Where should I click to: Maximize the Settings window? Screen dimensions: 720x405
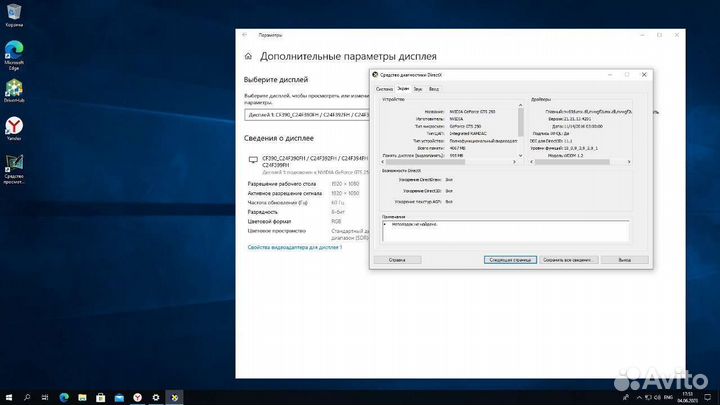point(659,35)
